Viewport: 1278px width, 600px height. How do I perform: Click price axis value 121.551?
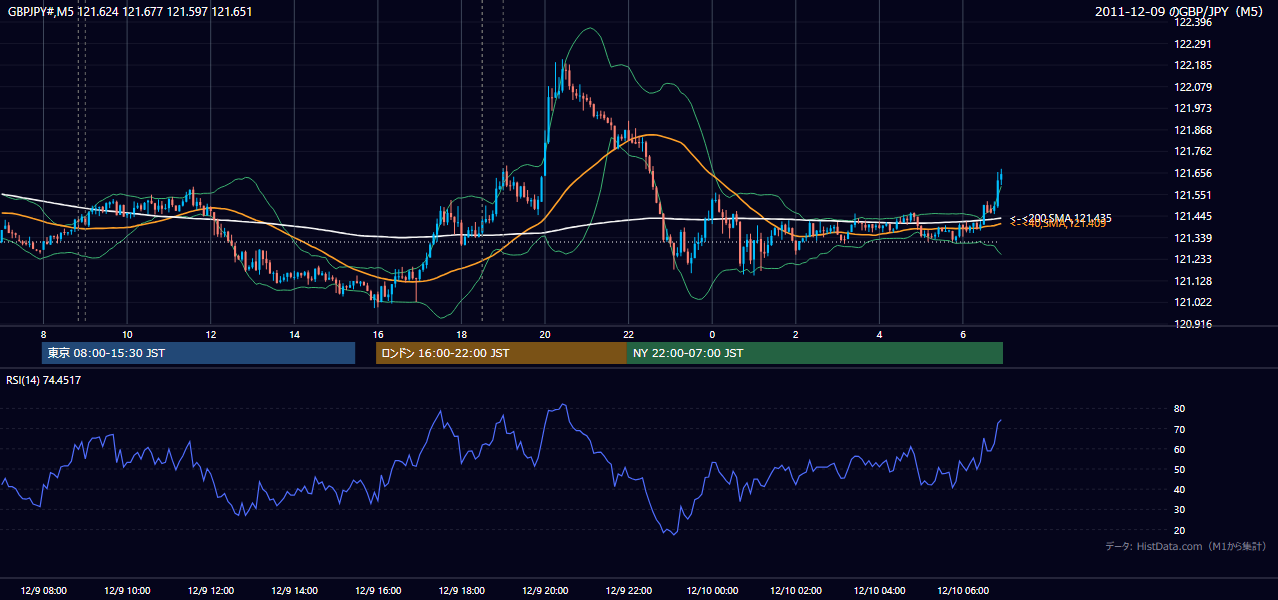tap(1194, 195)
